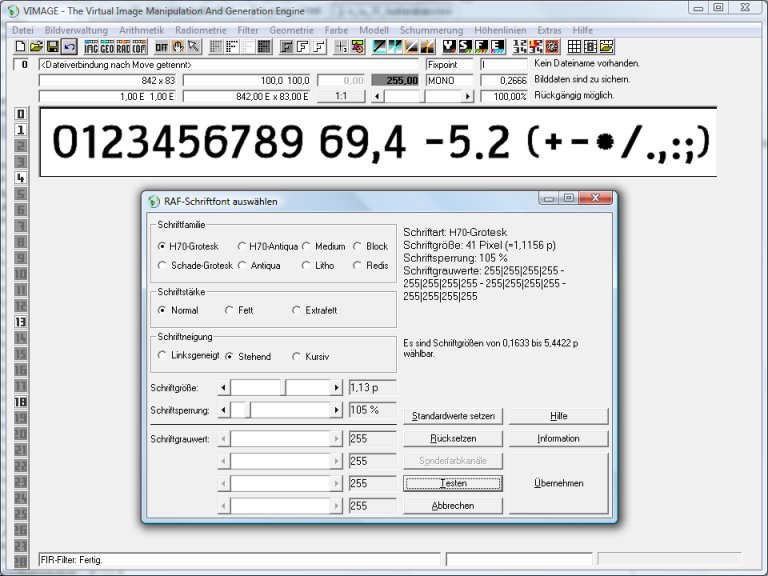Select the H70-Antiqua font family option
The image size is (768, 576).
pos(243,246)
